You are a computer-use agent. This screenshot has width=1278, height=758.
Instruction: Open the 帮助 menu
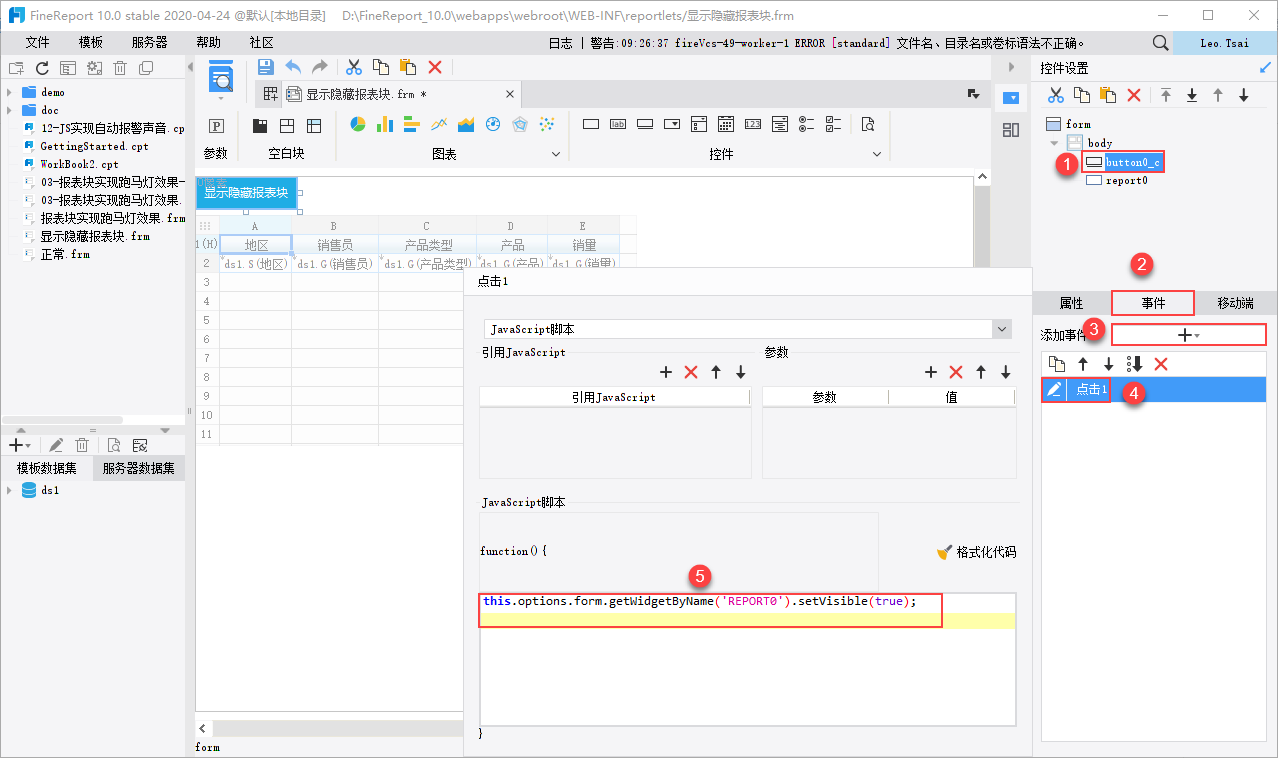[208, 43]
